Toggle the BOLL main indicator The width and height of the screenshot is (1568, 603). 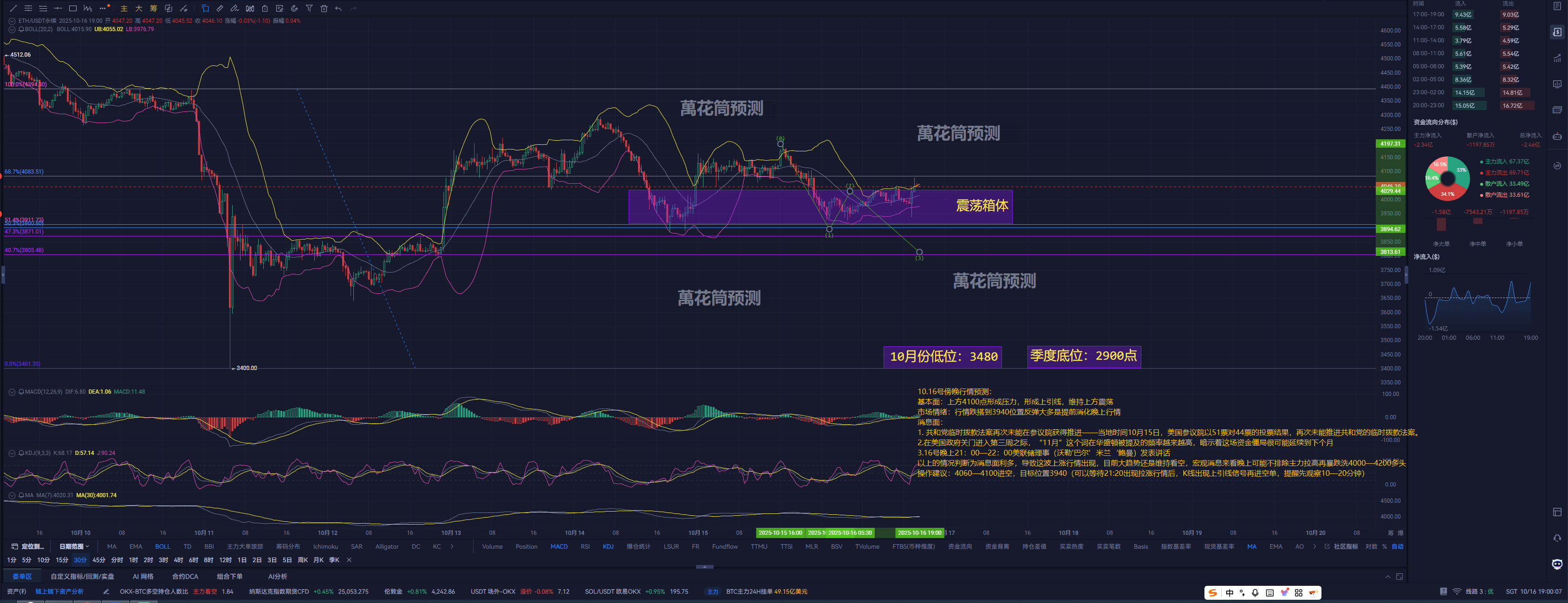point(163,546)
